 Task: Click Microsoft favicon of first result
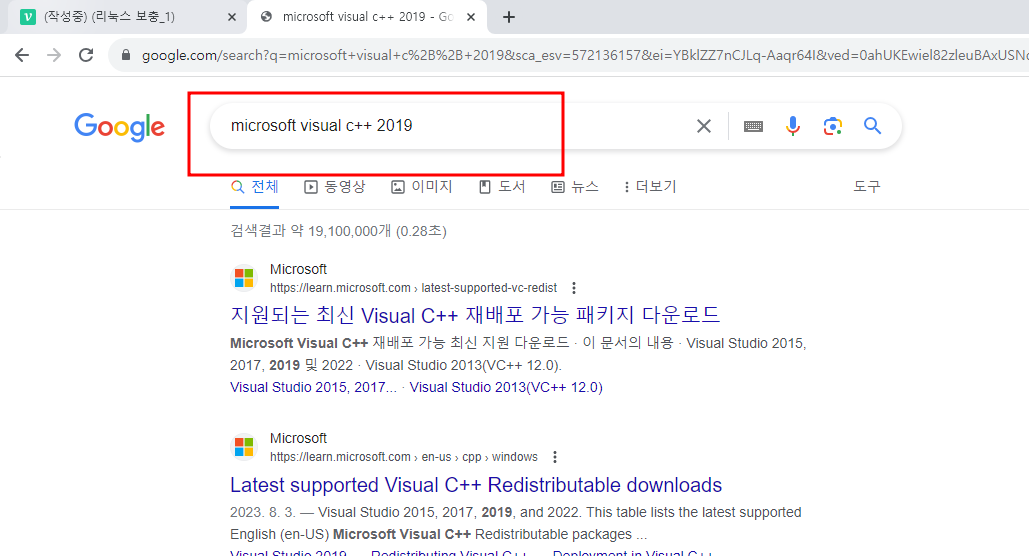point(243,278)
